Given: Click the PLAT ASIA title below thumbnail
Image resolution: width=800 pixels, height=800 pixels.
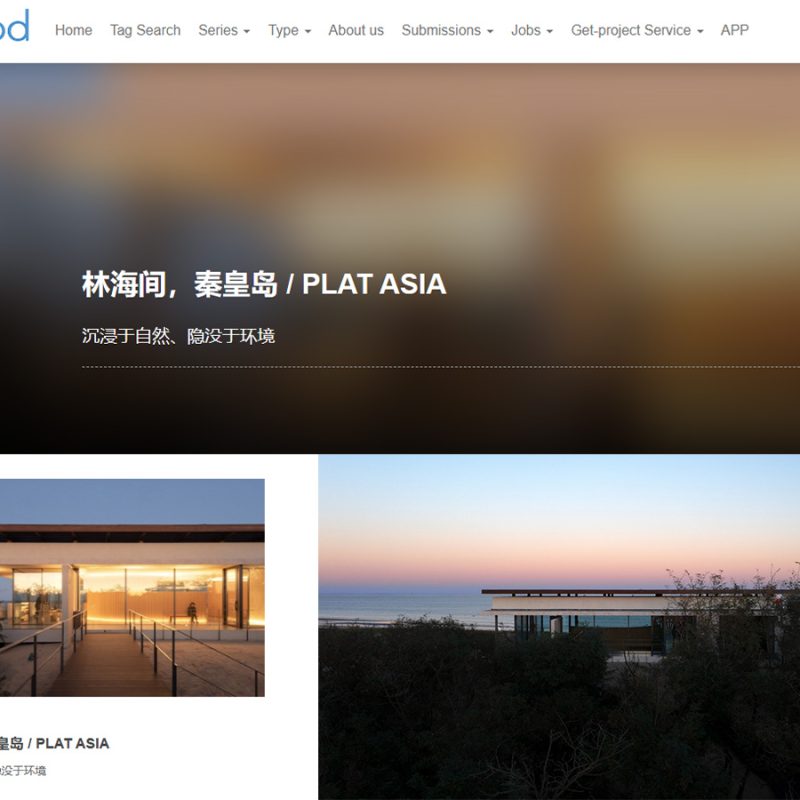Looking at the screenshot, I should point(55,743).
